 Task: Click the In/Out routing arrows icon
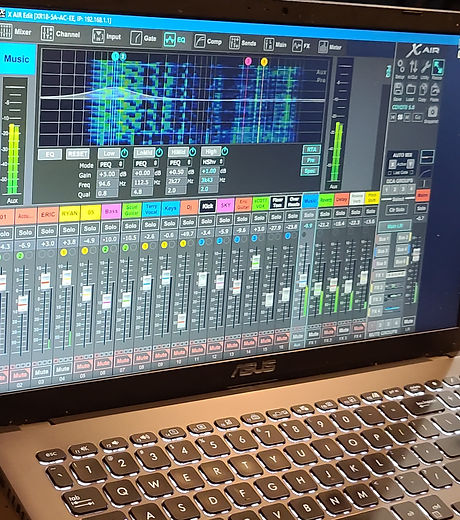coord(413,67)
